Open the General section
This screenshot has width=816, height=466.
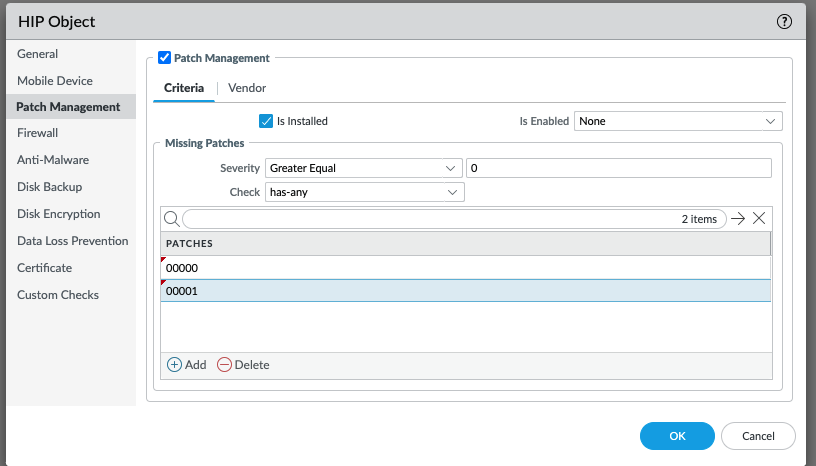(x=37, y=54)
